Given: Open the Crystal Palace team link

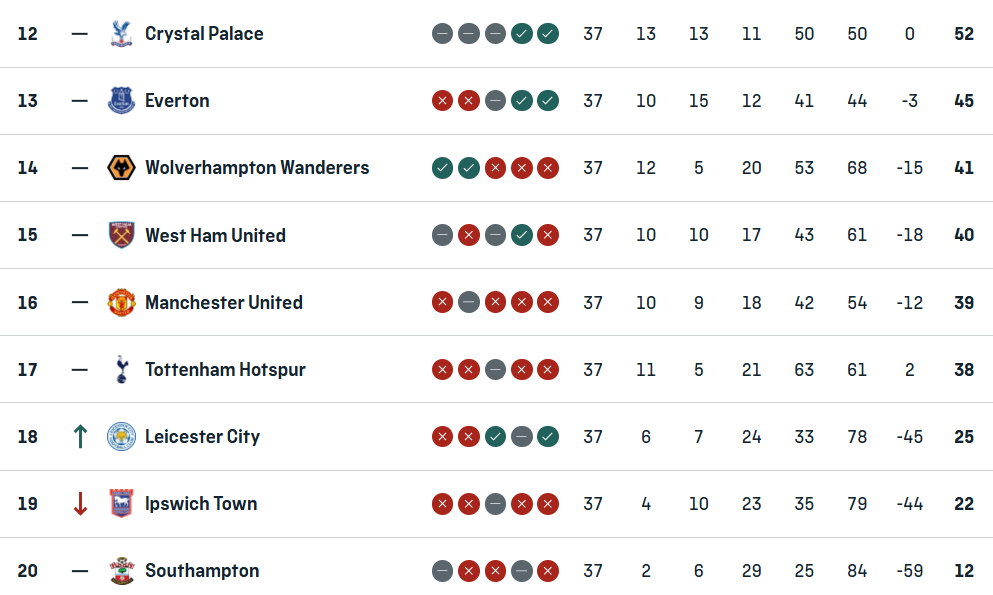Looking at the screenshot, I should (x=204, y=34).
